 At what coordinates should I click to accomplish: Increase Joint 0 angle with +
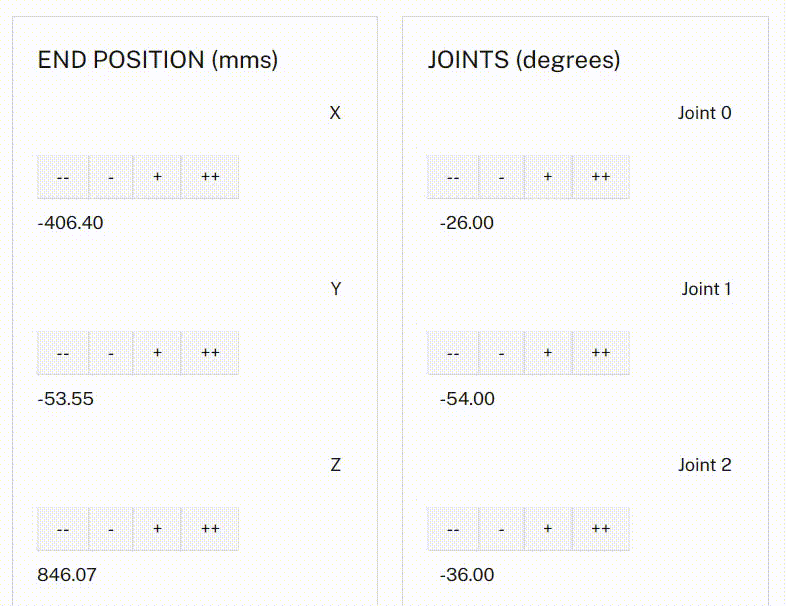pyautogui.click(x=547, y=177)
